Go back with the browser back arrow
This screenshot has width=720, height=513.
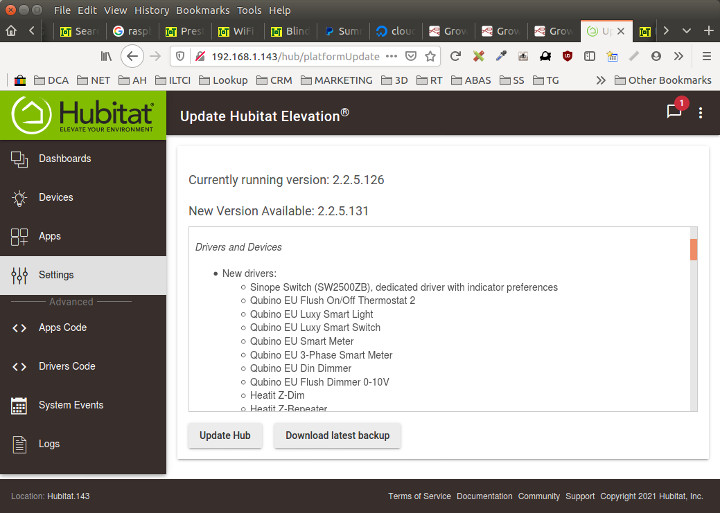132,56
